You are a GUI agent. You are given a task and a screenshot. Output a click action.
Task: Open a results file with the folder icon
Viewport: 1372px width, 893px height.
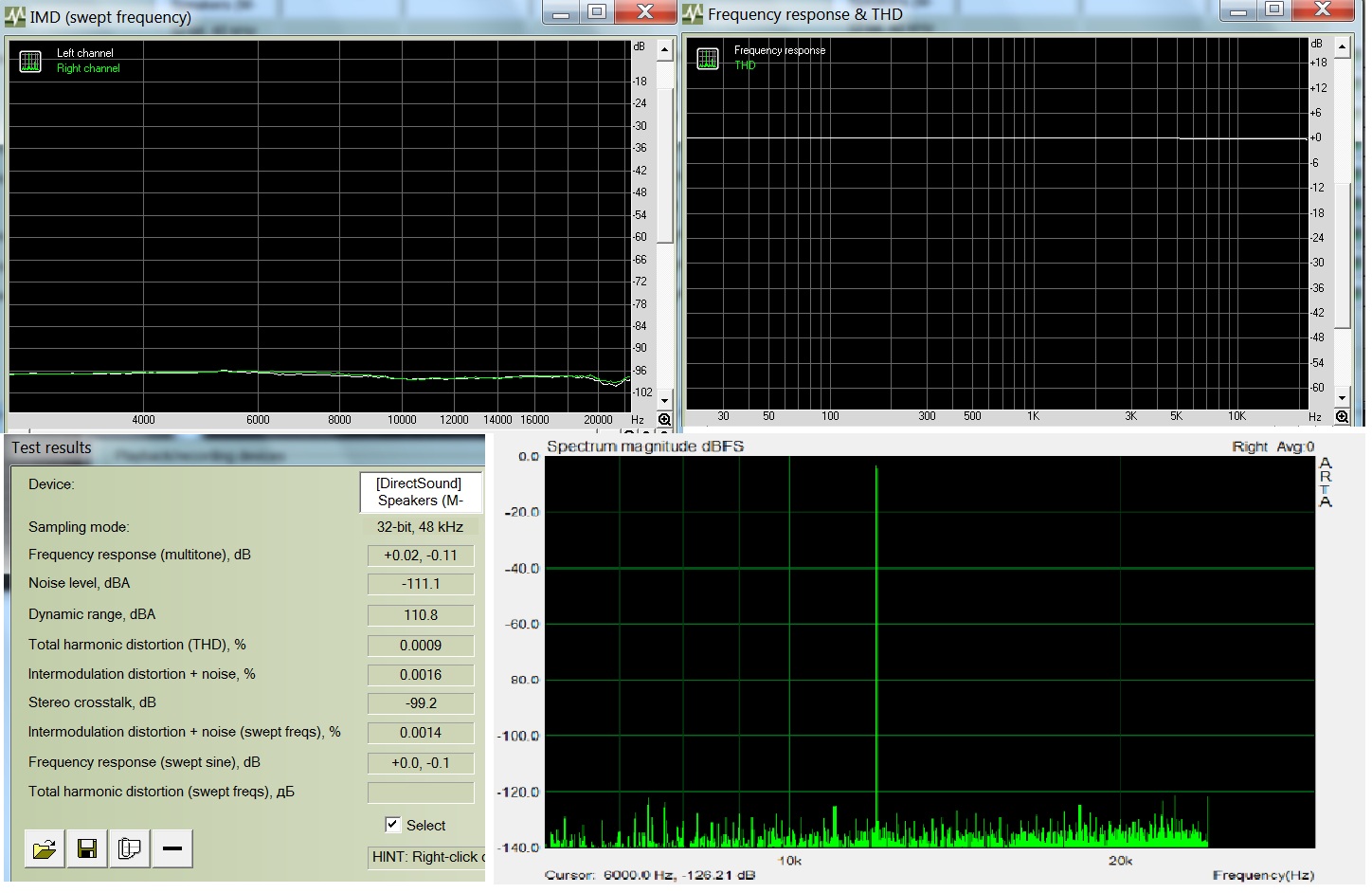[x=44, y=848]
